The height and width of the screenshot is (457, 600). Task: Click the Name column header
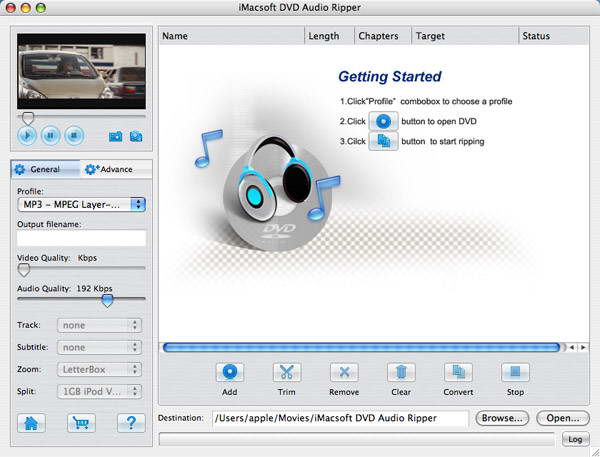[x=232, y=36]
